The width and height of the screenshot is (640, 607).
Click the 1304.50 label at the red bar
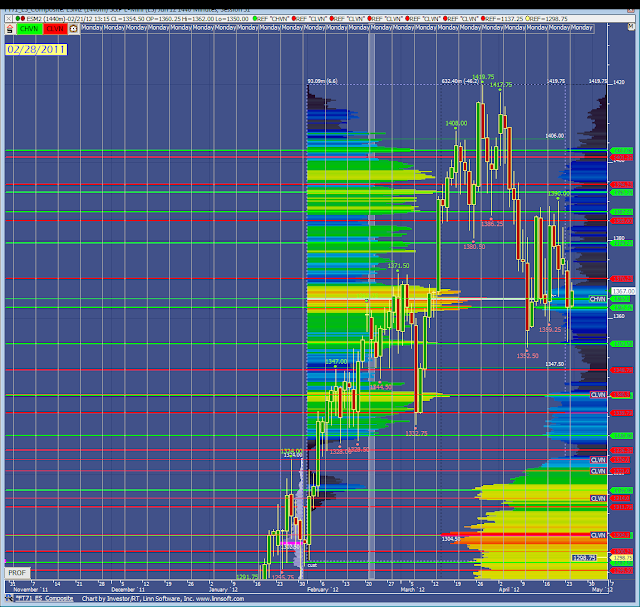[451, 539]
